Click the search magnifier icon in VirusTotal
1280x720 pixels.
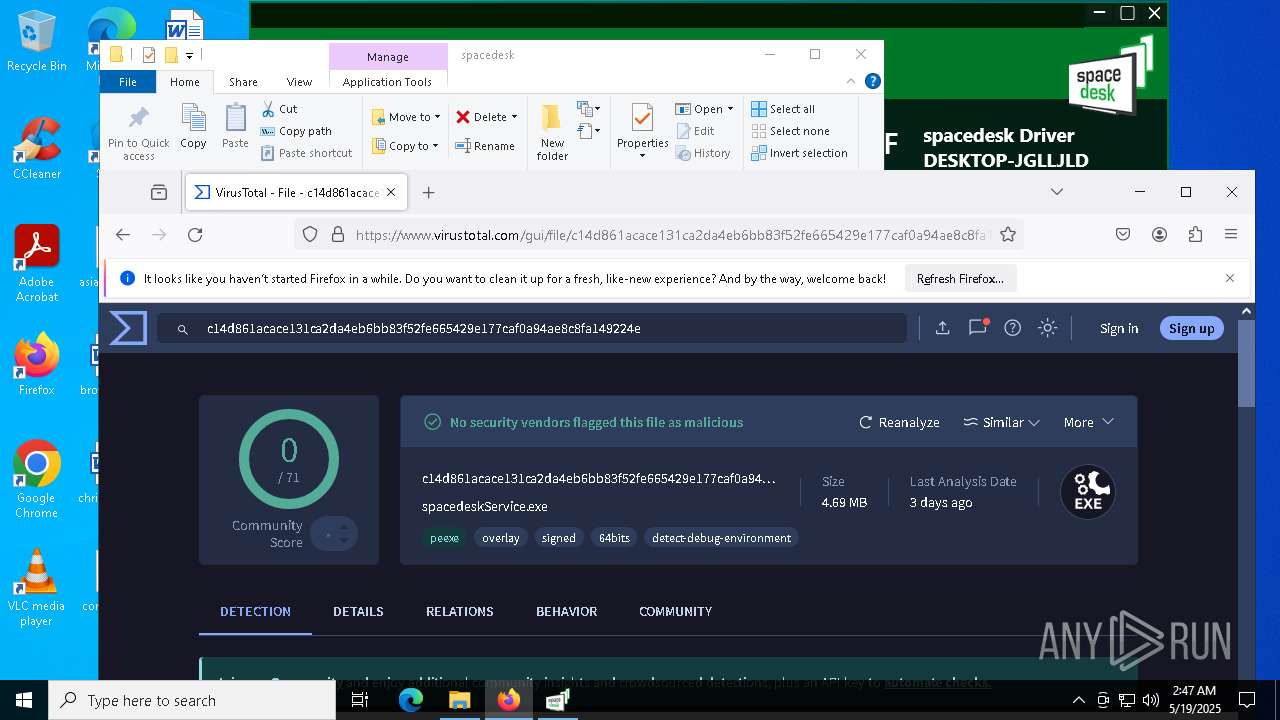[x=182, y=328]
